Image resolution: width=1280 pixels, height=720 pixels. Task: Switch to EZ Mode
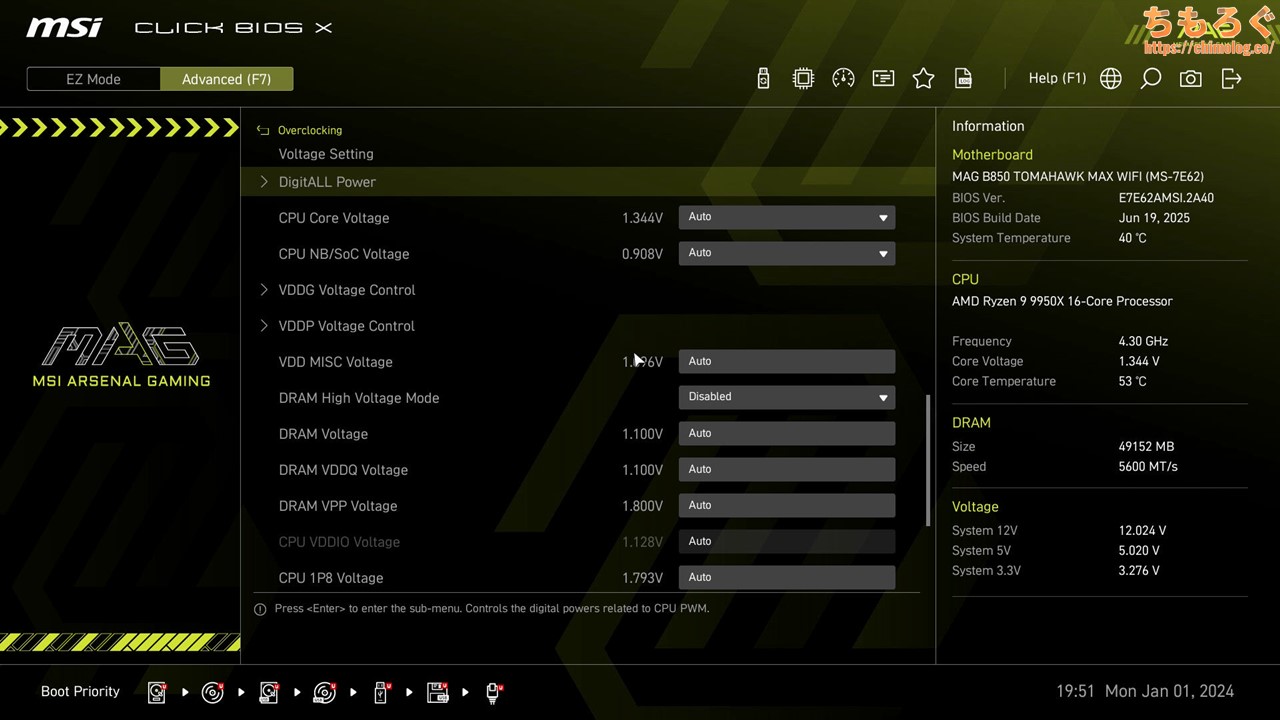click(x=93, y=79)
